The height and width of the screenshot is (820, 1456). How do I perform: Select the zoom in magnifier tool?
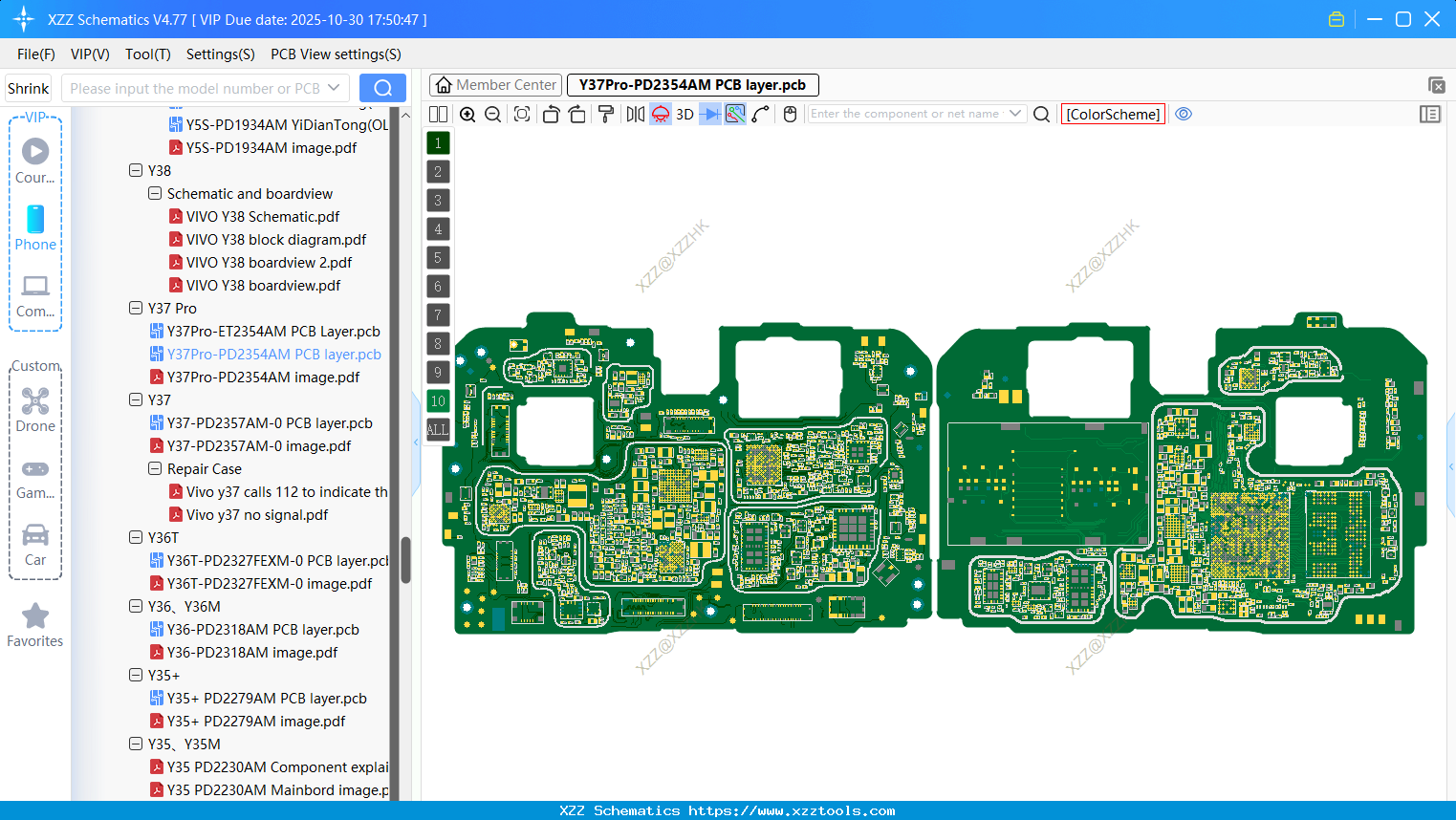coord(467,114)
